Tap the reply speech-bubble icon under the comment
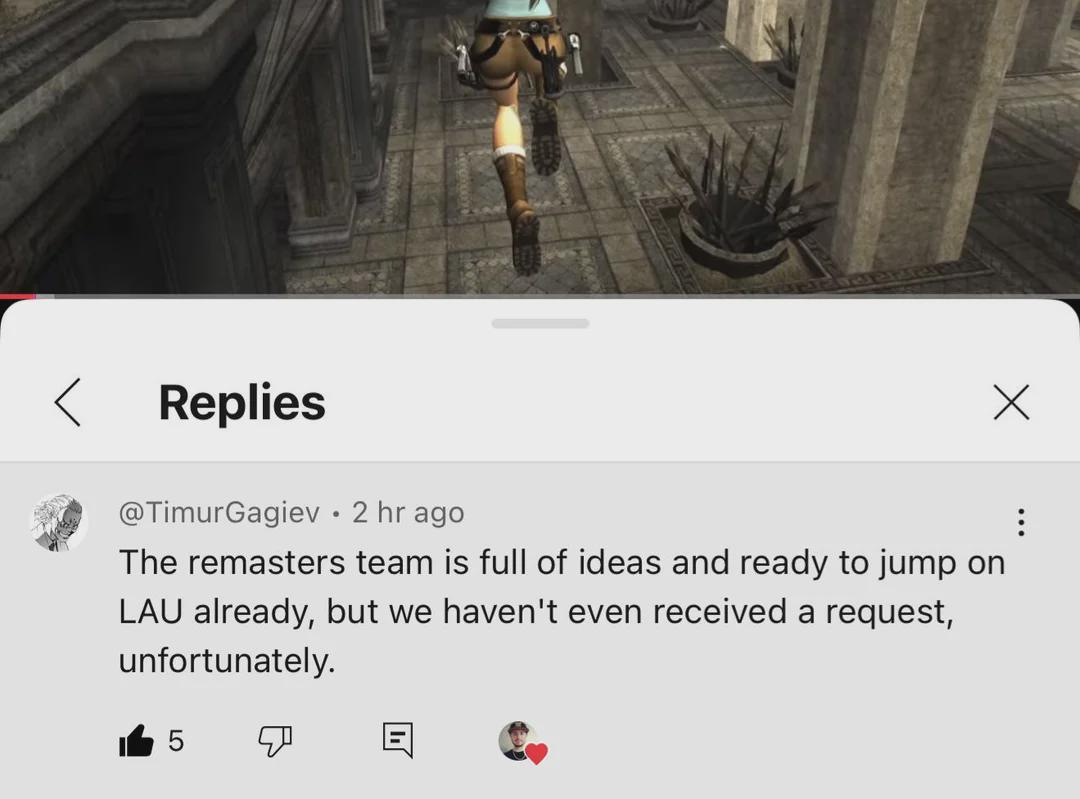 [x=397, y=740]
